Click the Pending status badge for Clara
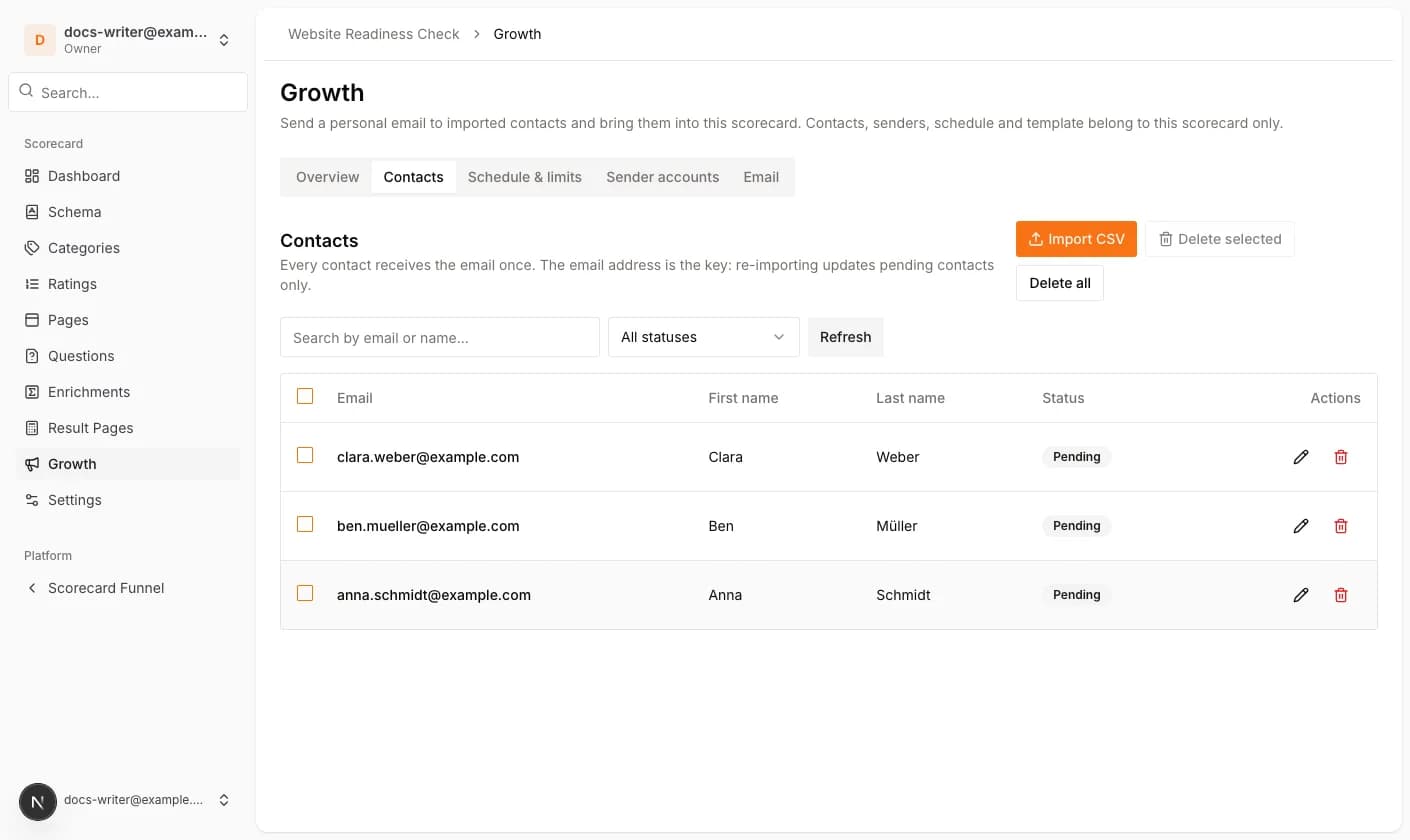 (x=1077, y=457)
